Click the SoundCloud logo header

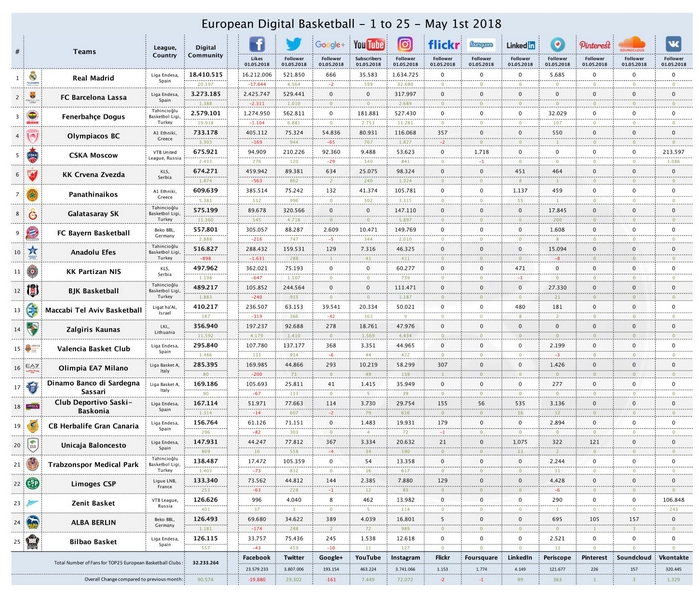(x=632, y=44)
